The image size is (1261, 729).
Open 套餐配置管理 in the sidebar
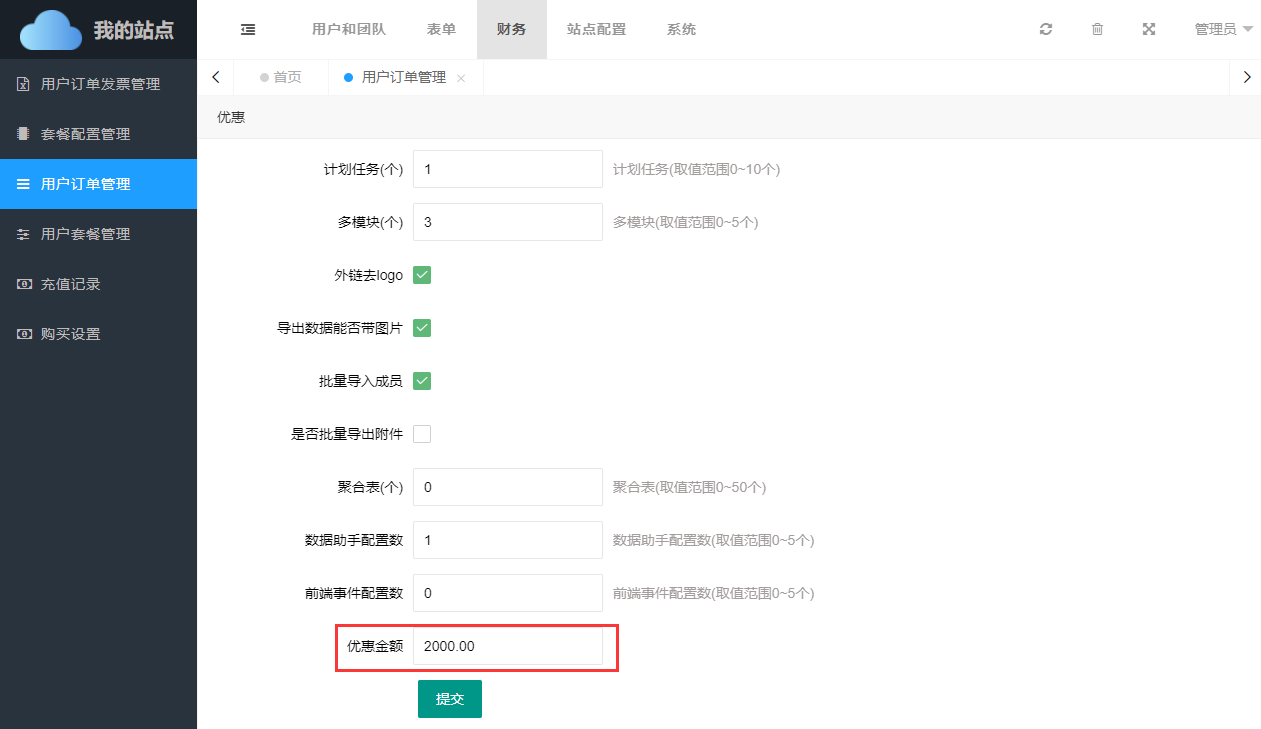(x=85, y=134)
